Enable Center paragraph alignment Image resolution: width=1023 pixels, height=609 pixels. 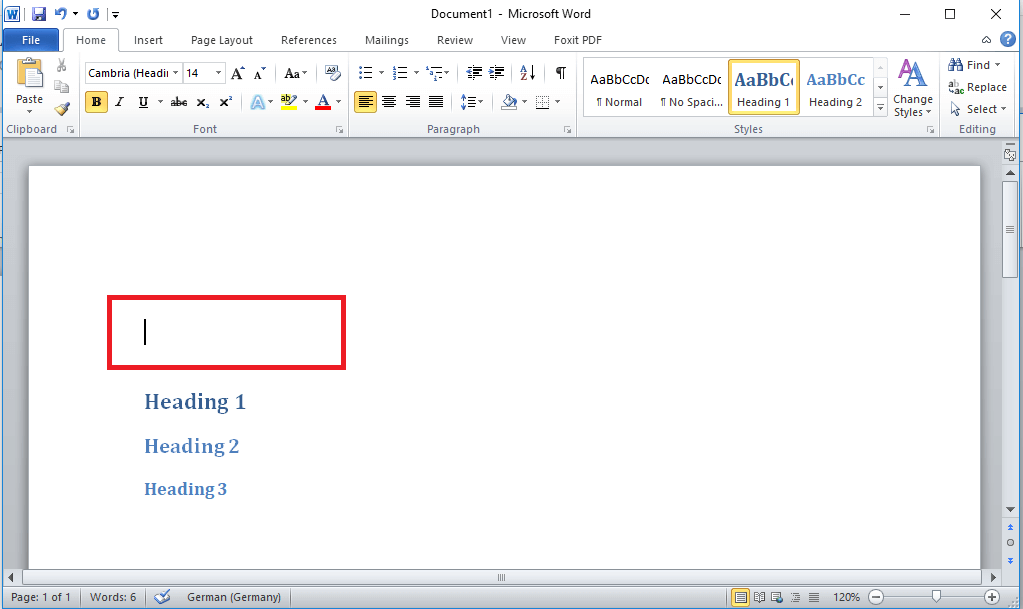coord(389,102)
